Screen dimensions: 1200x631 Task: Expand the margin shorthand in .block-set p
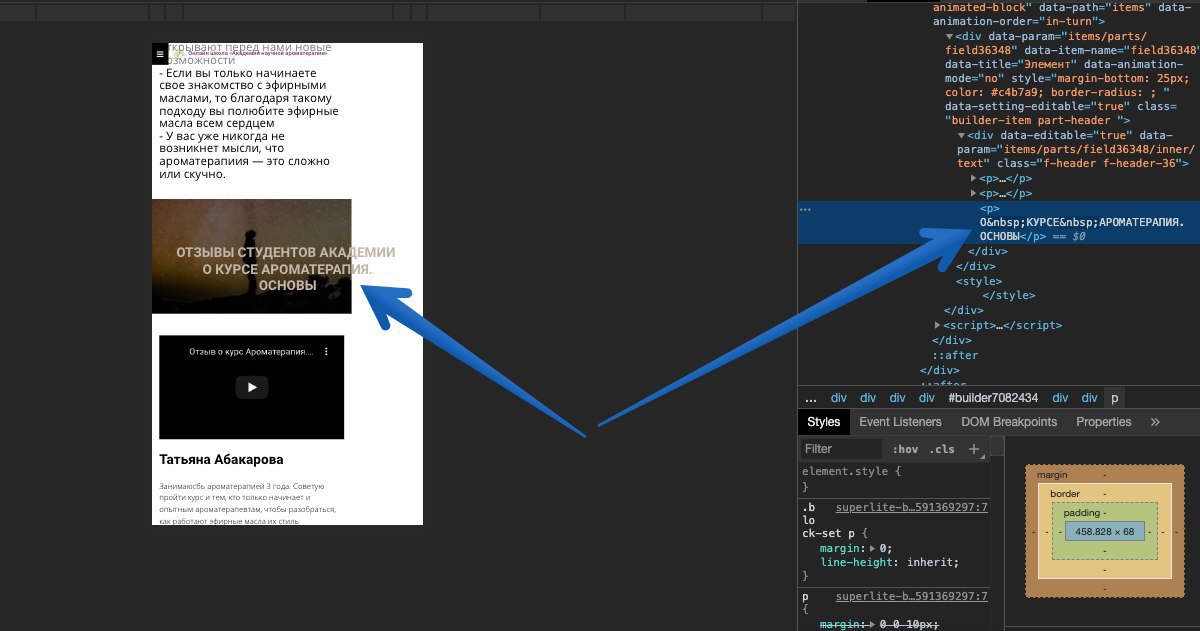click(x=872, y=549)
